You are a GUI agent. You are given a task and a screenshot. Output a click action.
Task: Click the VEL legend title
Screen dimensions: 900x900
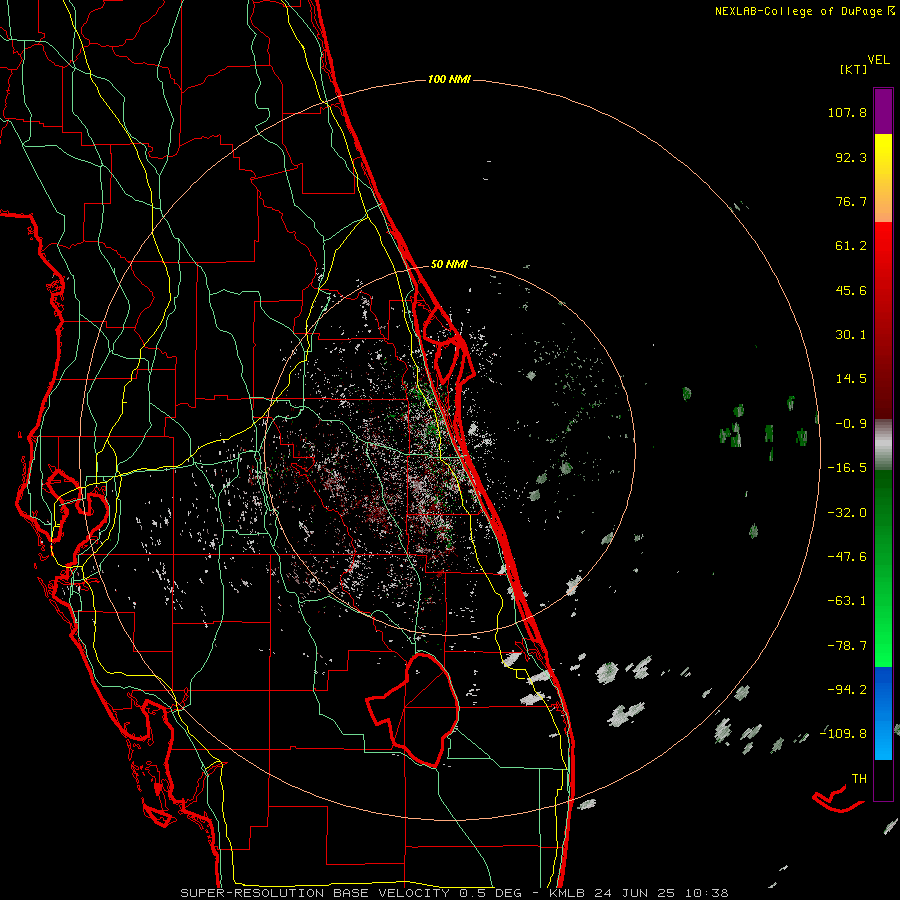point(879,59)
